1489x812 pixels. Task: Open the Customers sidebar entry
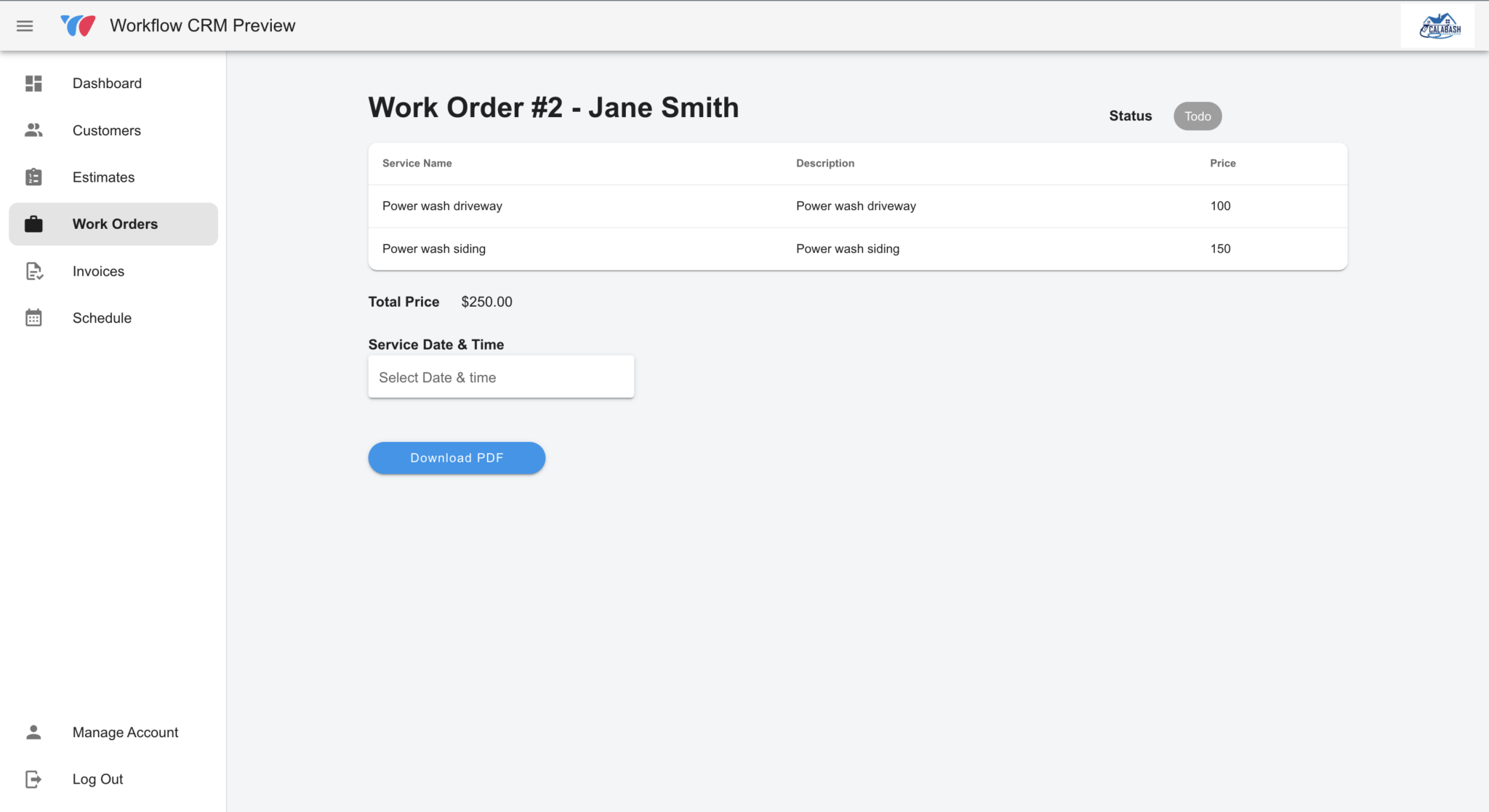tap(106, 130)
